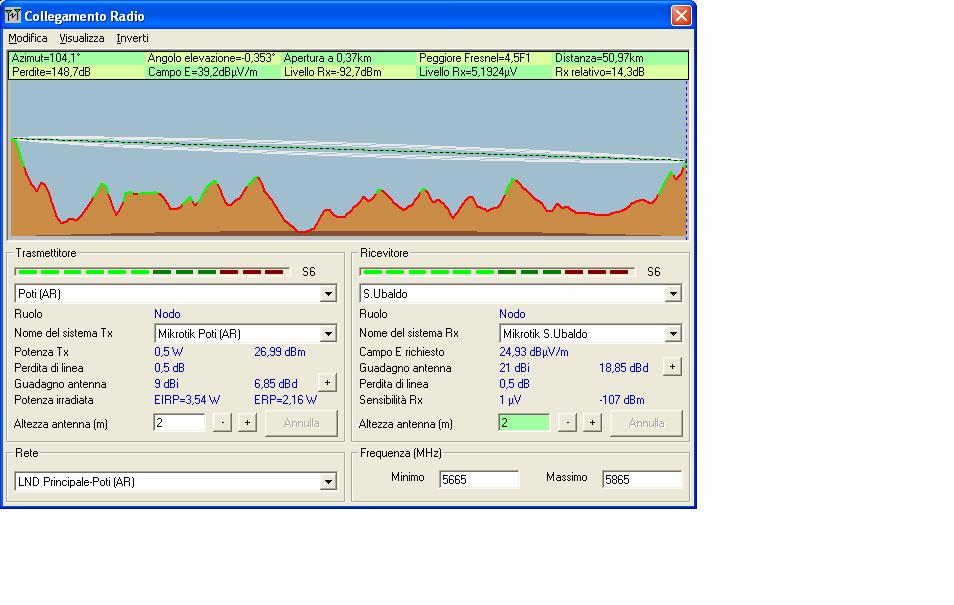Screen dimensions: 954x605
Task: Click the Radio Mobile title bar icon
Action: click(x=12, y=15)
